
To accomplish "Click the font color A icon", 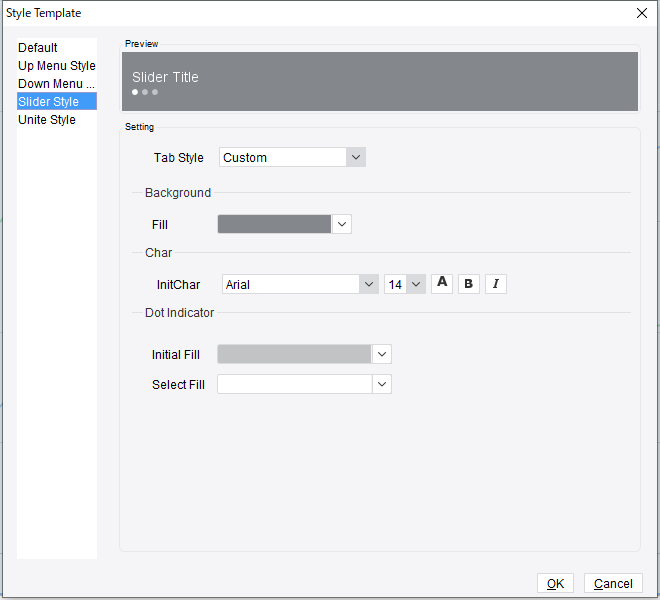I will click(442, 283).
